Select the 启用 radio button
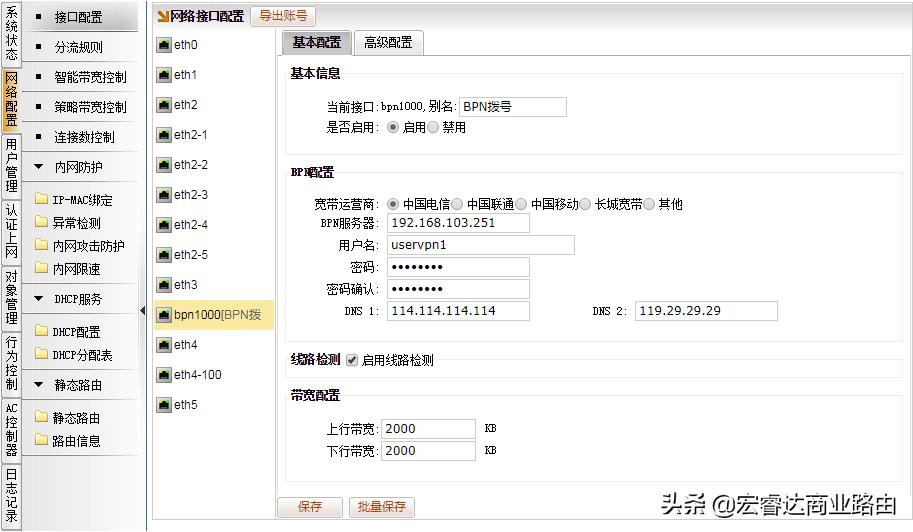Image resolution: width=913 pixels, height=532 pixels. coord(393,127)
